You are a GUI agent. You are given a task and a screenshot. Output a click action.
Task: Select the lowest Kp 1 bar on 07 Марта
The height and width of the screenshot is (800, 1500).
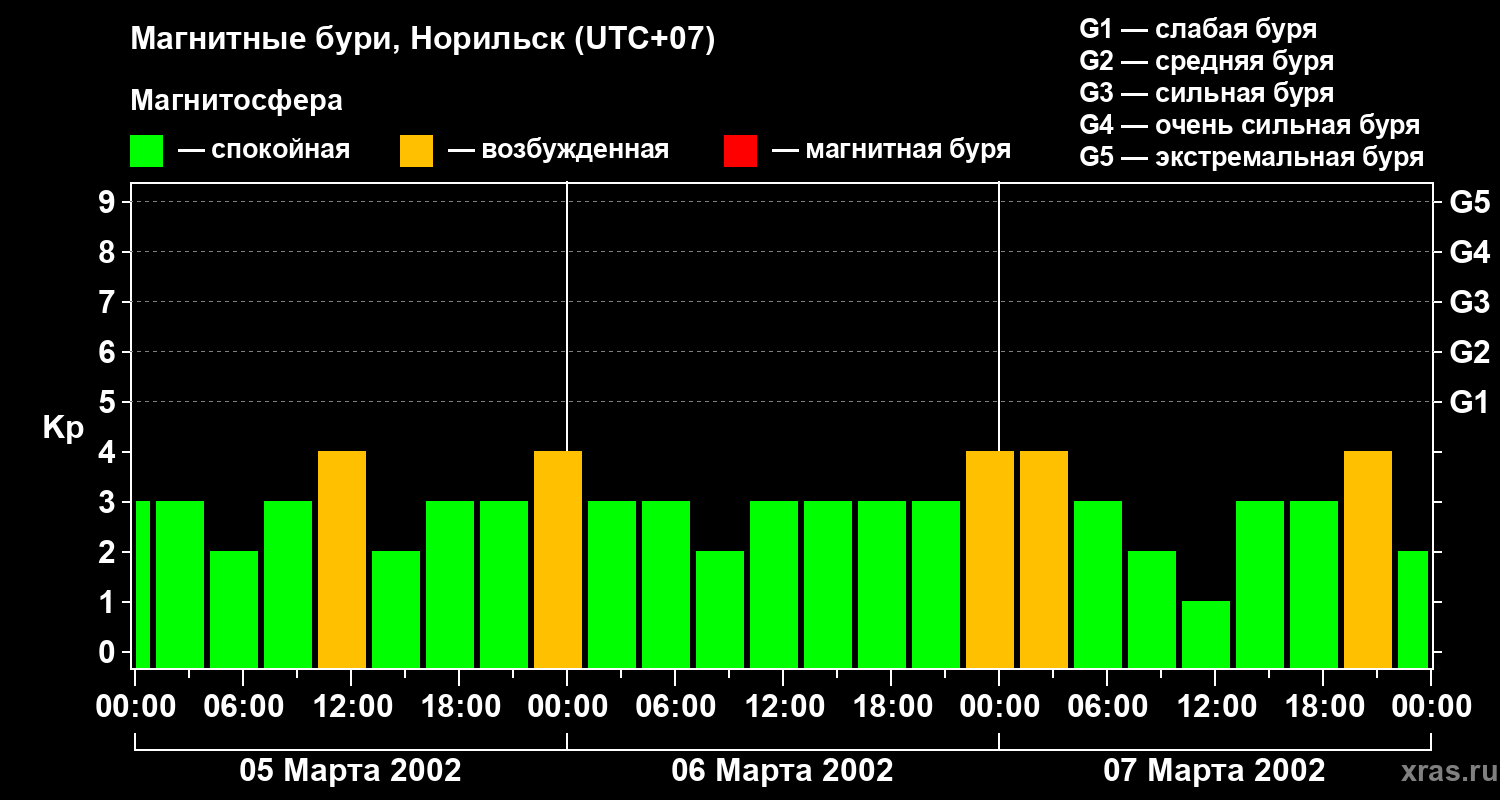point(1205,634)
